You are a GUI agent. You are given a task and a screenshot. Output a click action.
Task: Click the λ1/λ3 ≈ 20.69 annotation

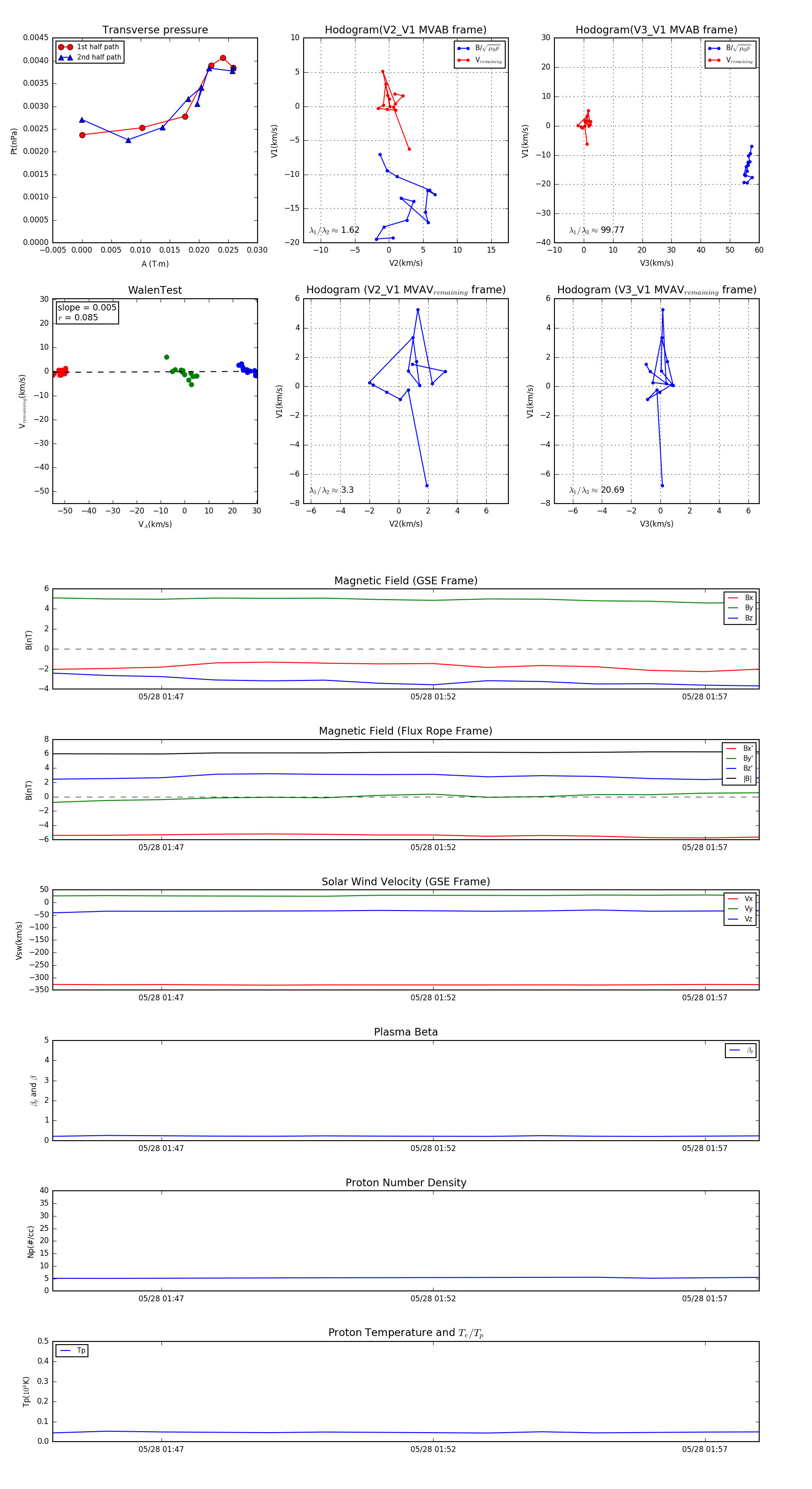(596, 490)
